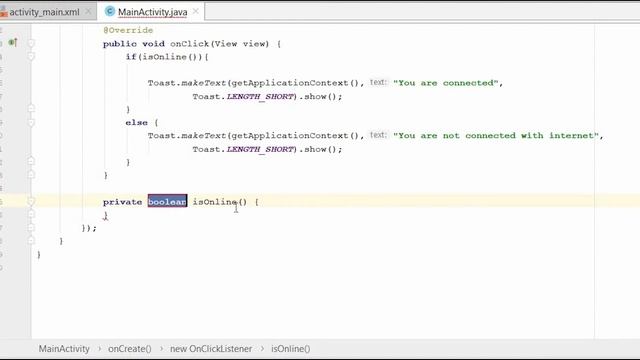Collapse the else block fold marker
The width and height of the screenshot is (640, 360).
coord(31,122)
